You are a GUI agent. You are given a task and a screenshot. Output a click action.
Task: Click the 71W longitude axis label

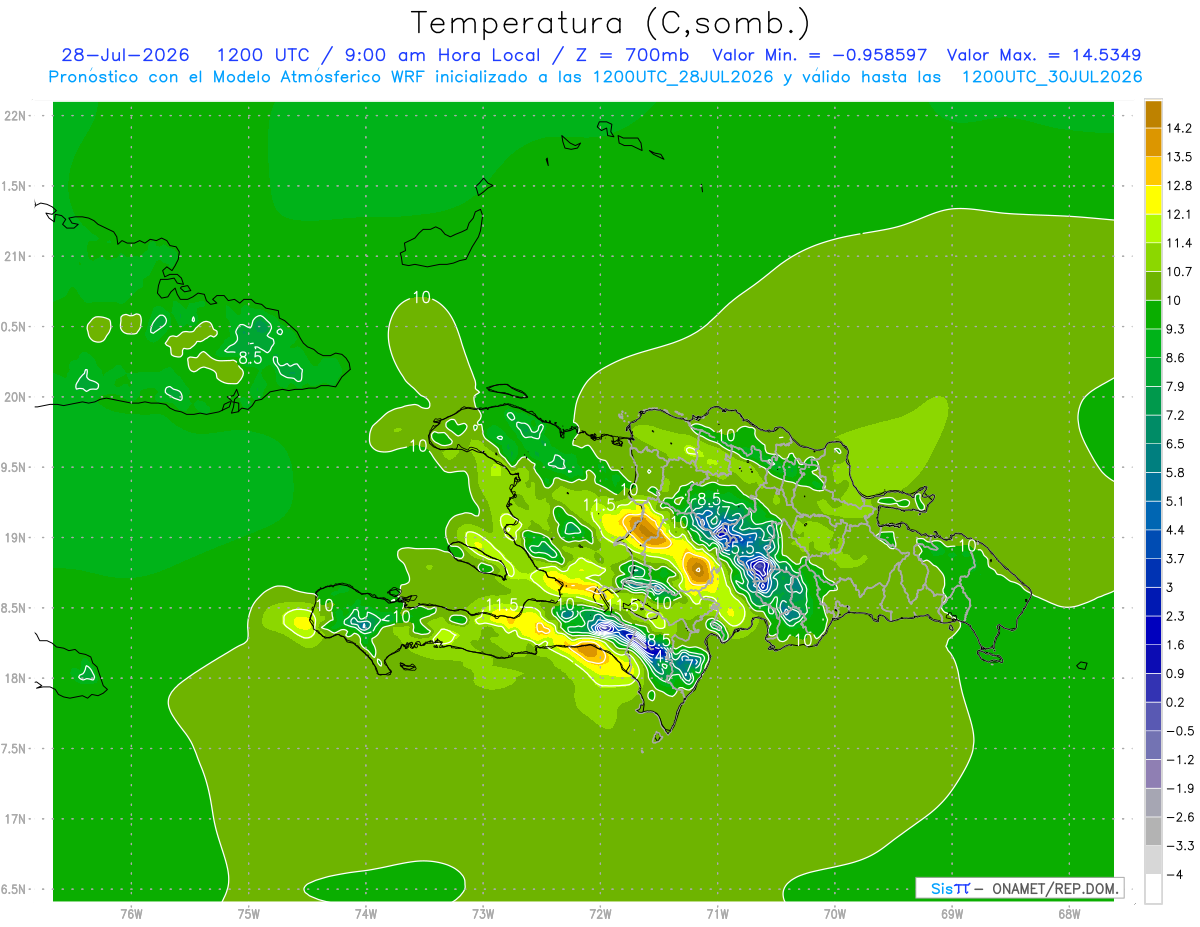(717, 913)
